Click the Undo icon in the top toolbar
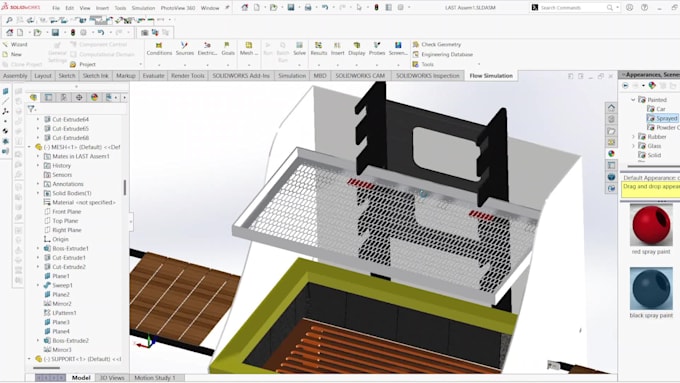The width and height of the screenshot is (680, 383). coord(325,7)
